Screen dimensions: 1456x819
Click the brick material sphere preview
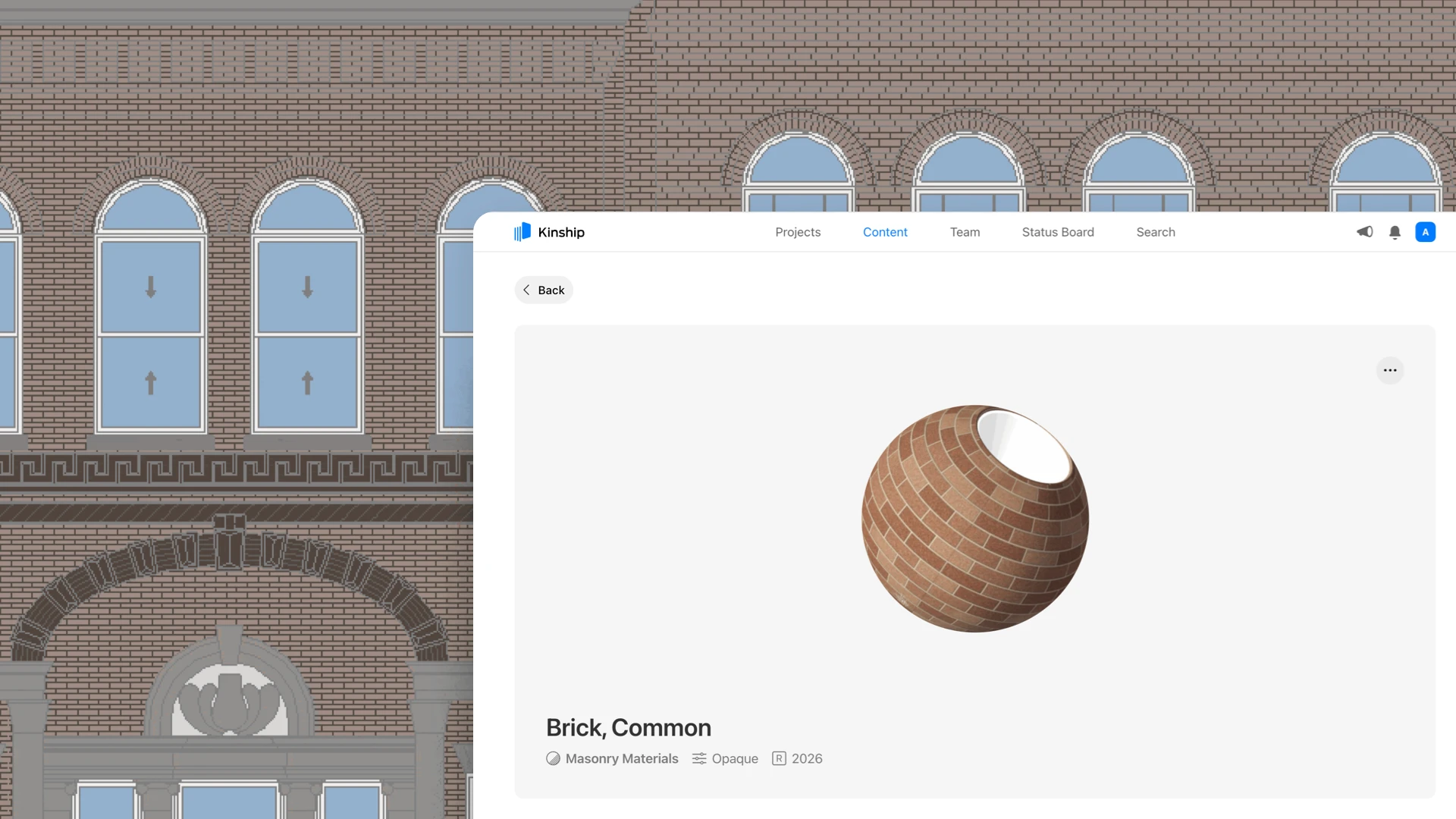pos(974,519)
